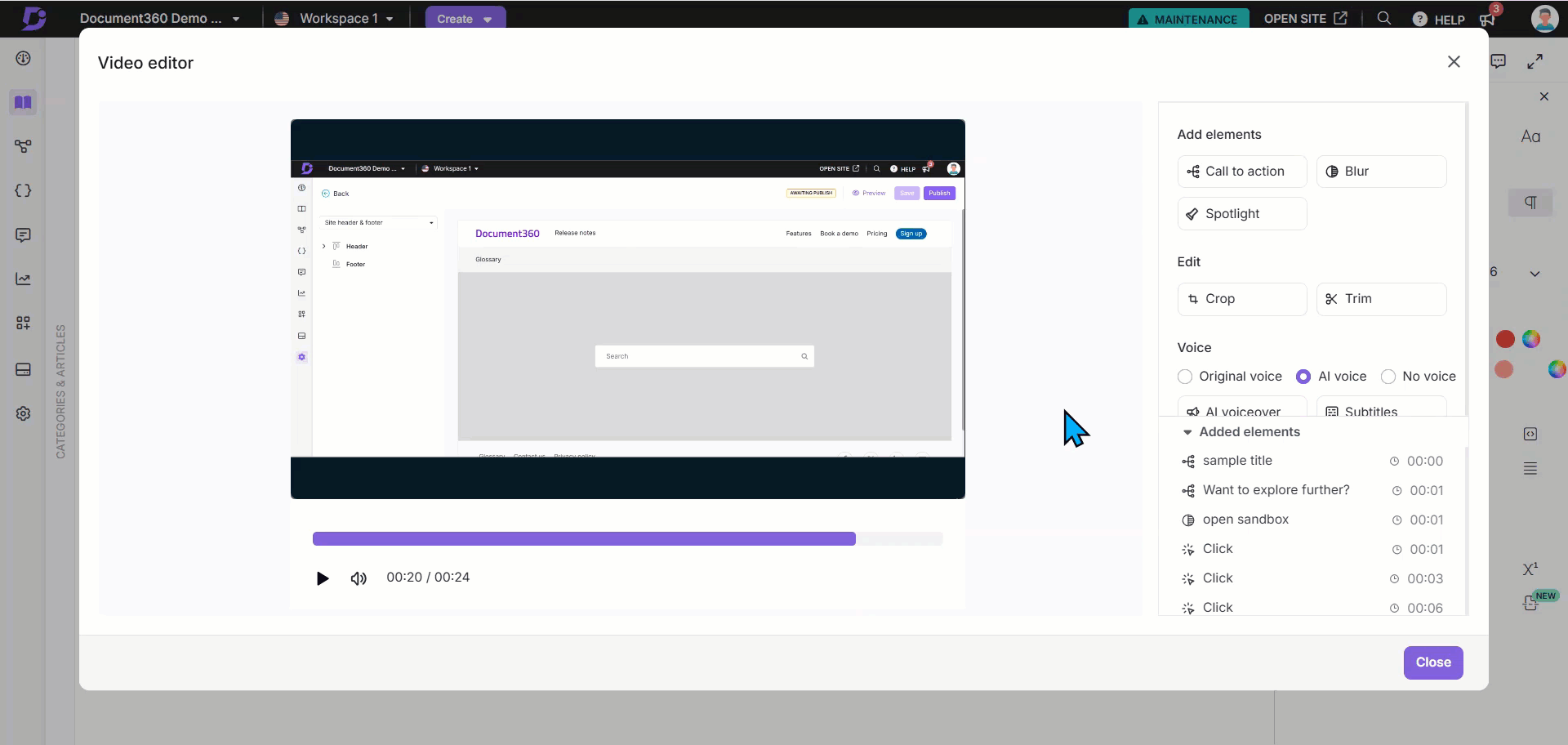This screenshot has height=745, width=1568.
Task: Pick the dark red color swatch
Action: click(x=1505, y=339)
